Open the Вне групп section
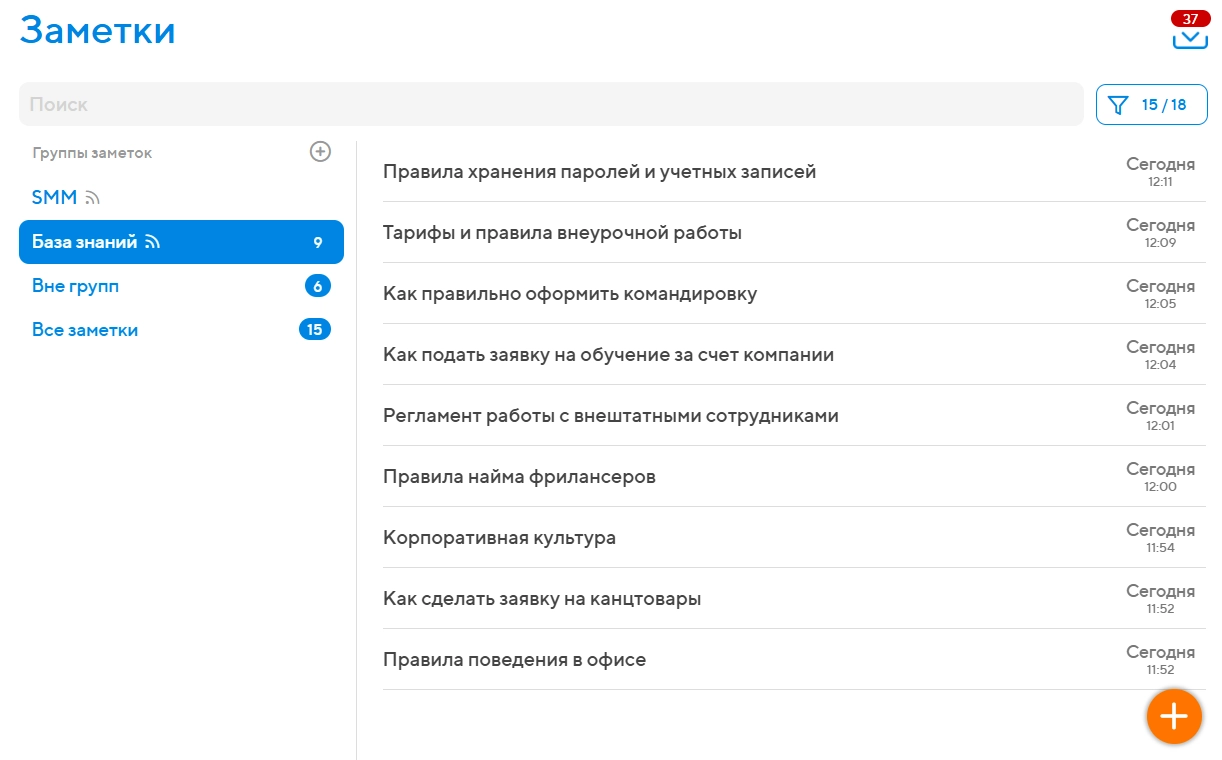 (181, 286)
